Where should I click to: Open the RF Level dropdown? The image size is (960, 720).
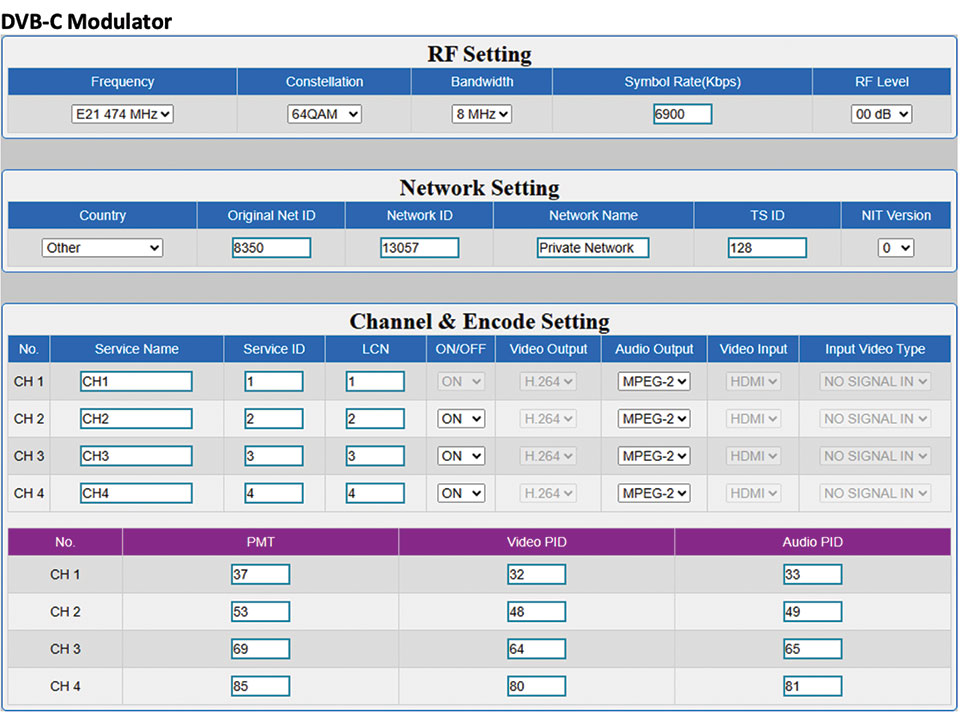pyautogui.click(x=881, y=114)
